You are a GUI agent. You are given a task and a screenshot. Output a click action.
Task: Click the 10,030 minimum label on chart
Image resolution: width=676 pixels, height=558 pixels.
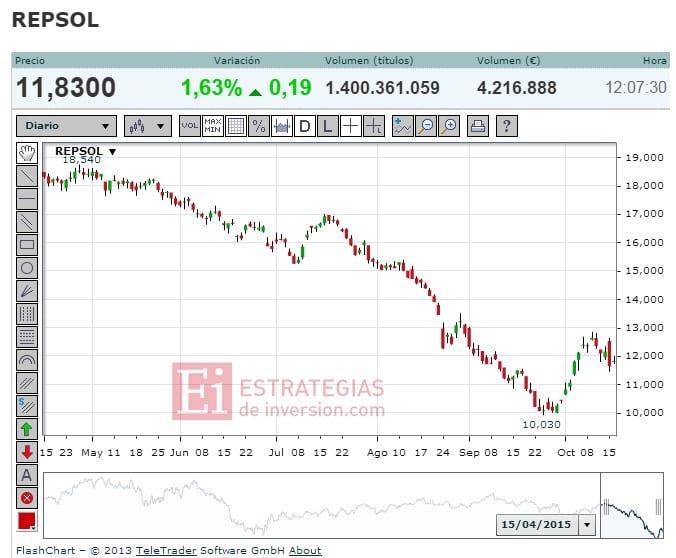coord(541,425)
